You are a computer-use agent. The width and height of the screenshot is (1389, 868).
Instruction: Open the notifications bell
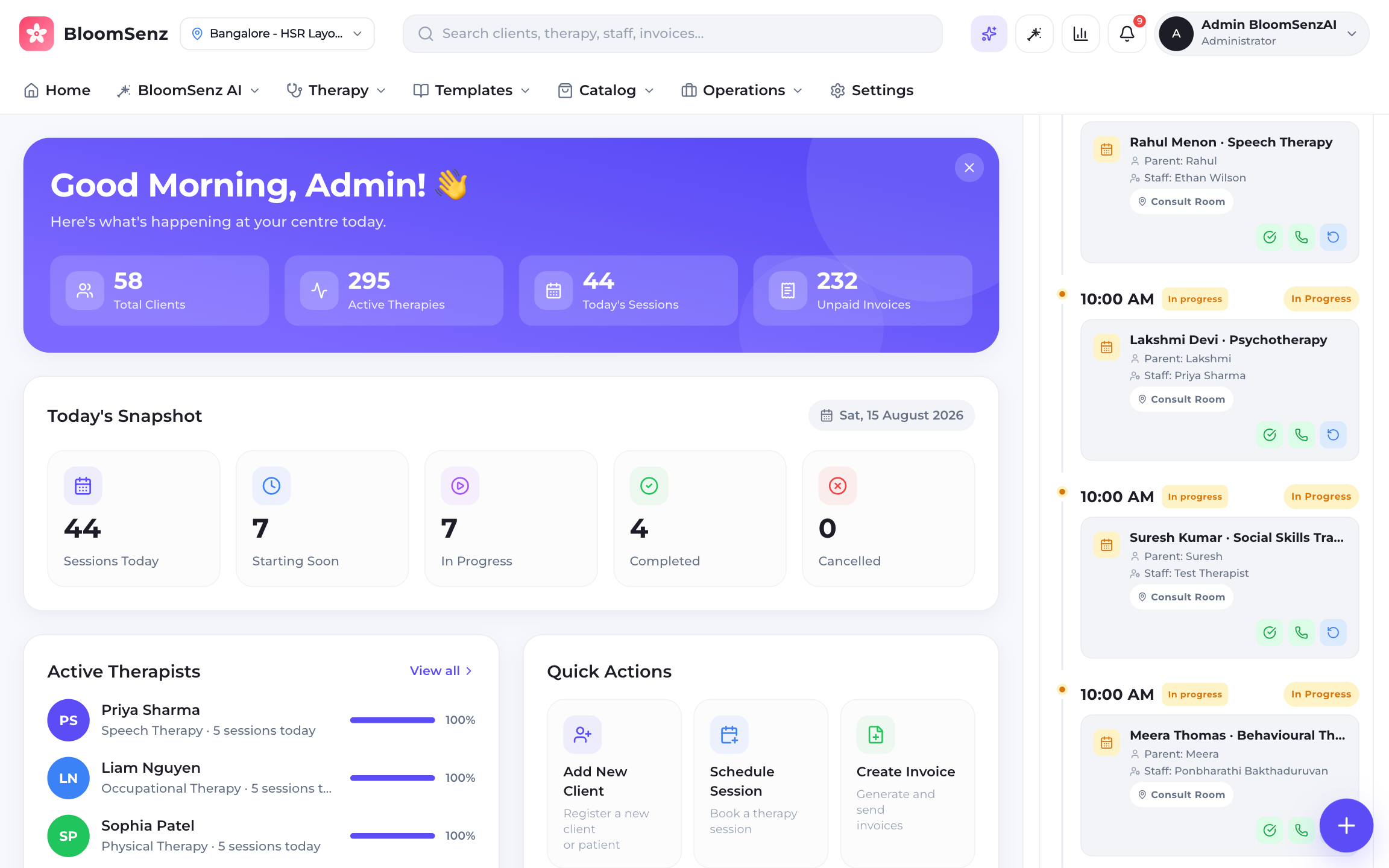[1127, 34]
